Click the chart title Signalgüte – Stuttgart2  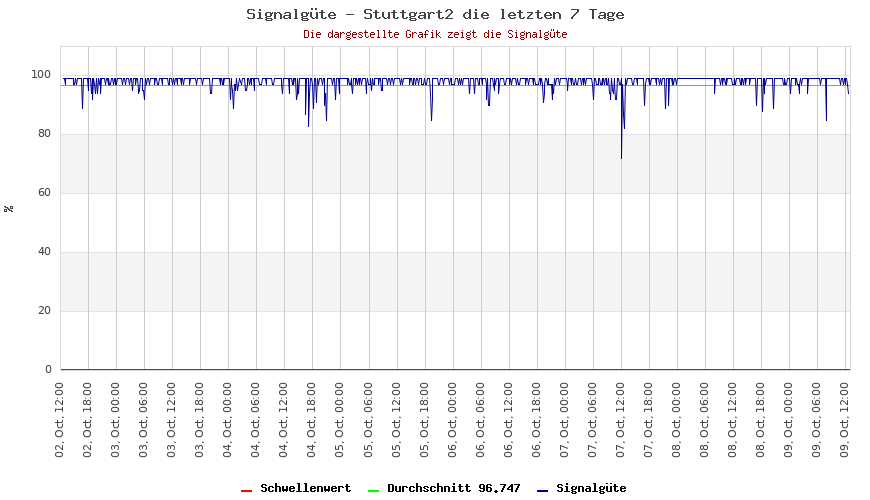coord(435,14)
